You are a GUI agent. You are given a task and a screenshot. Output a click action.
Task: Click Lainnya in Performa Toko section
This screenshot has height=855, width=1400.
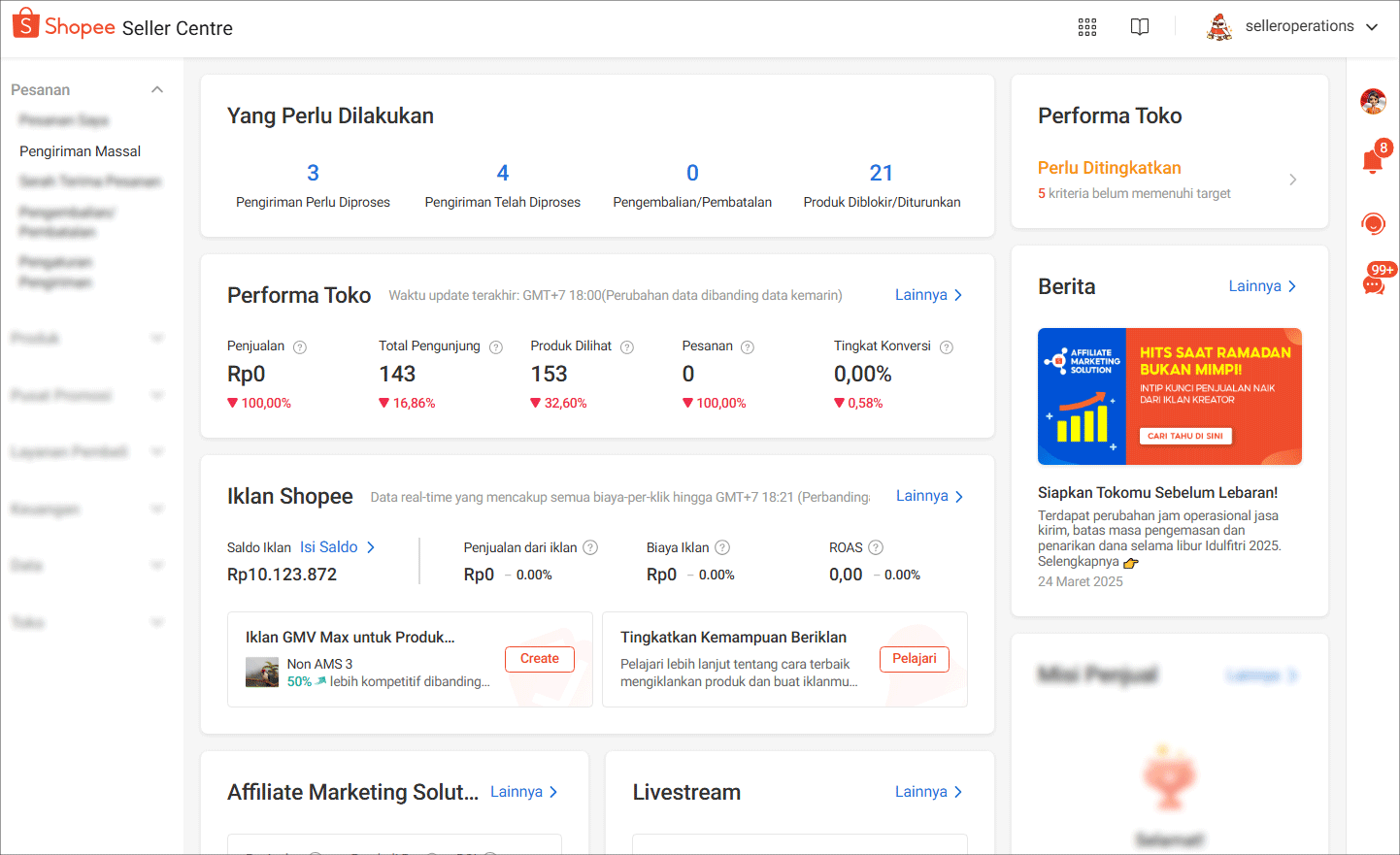coord(929,295)
